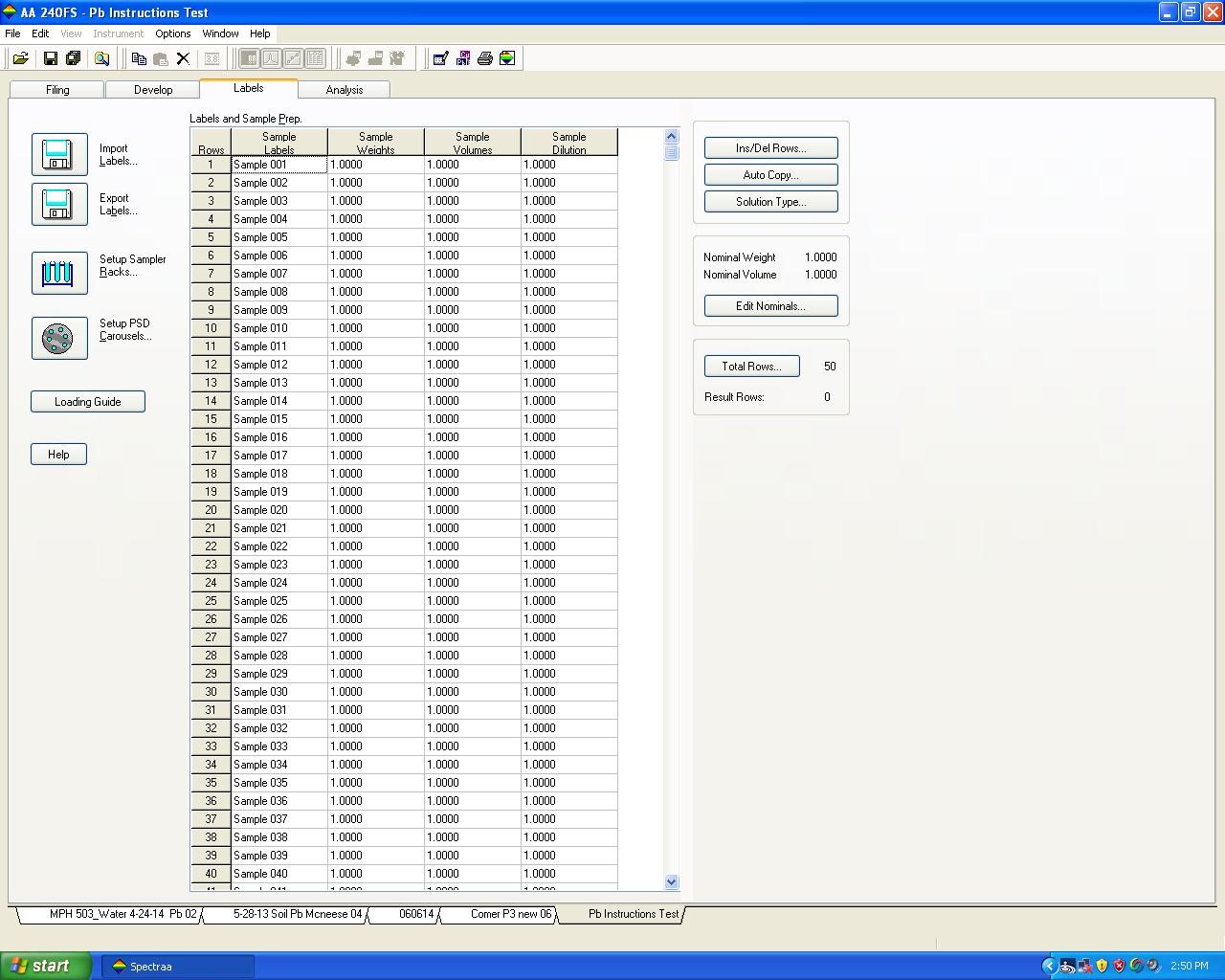1225x980 pixels.
Task: Click the Cu/Pb periodic table toolbar icon
Action: pos(463,58)
